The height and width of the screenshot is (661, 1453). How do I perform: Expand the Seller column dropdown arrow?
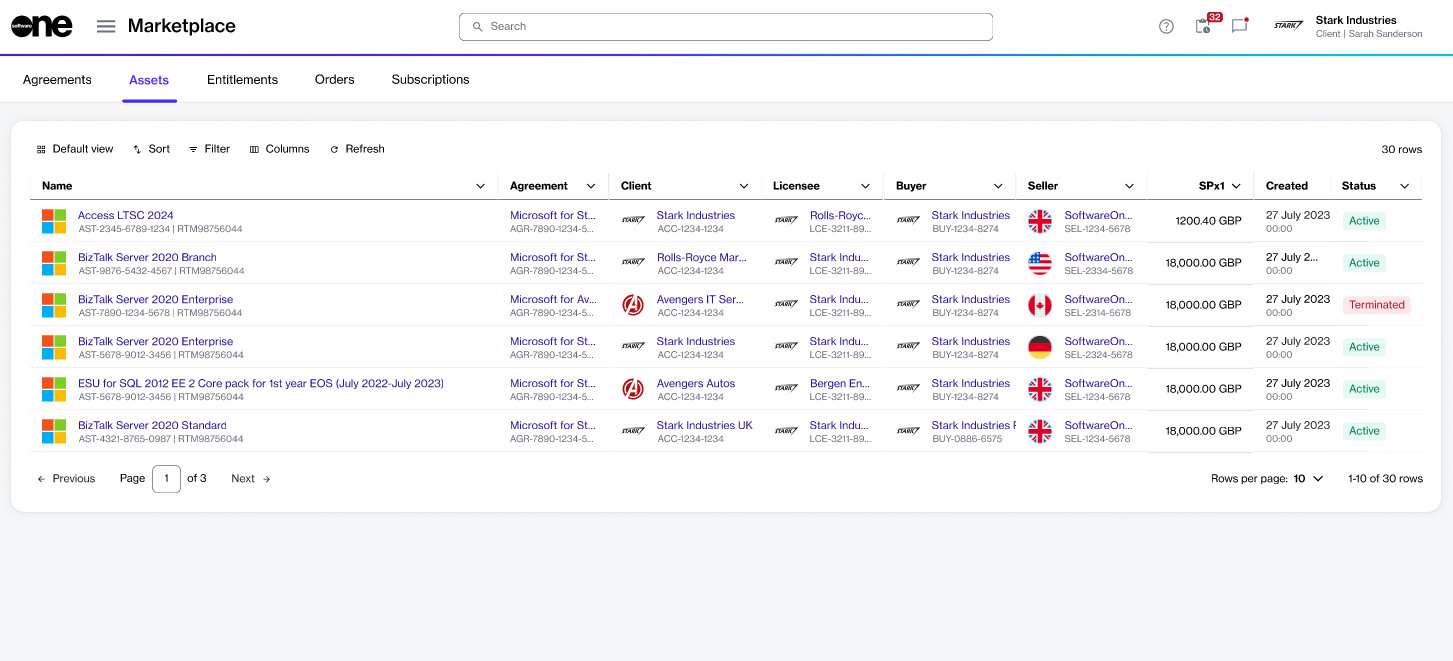(x=1129, y=186)
